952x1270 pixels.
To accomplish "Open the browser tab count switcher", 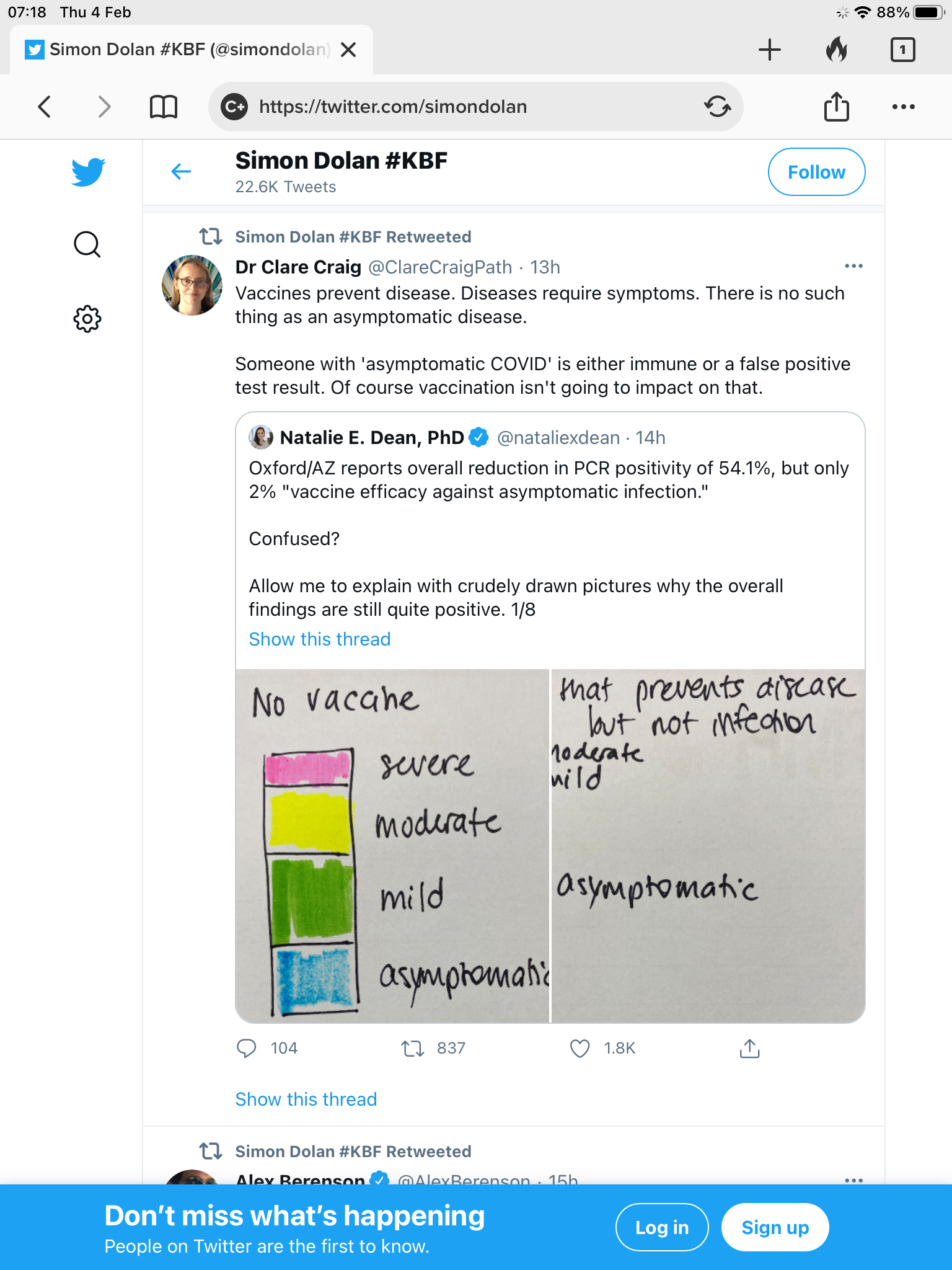I will 902,50.
